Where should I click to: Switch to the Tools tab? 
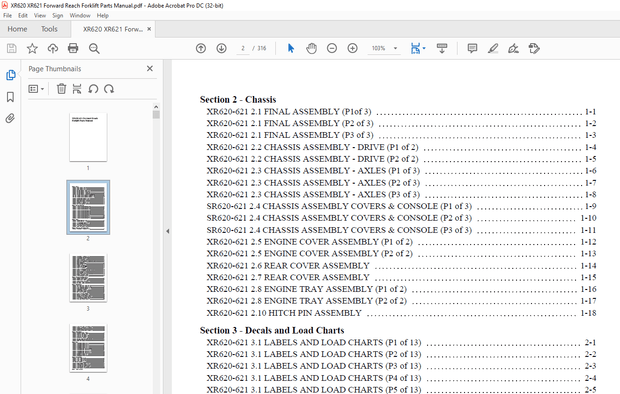tap(49, 29)
